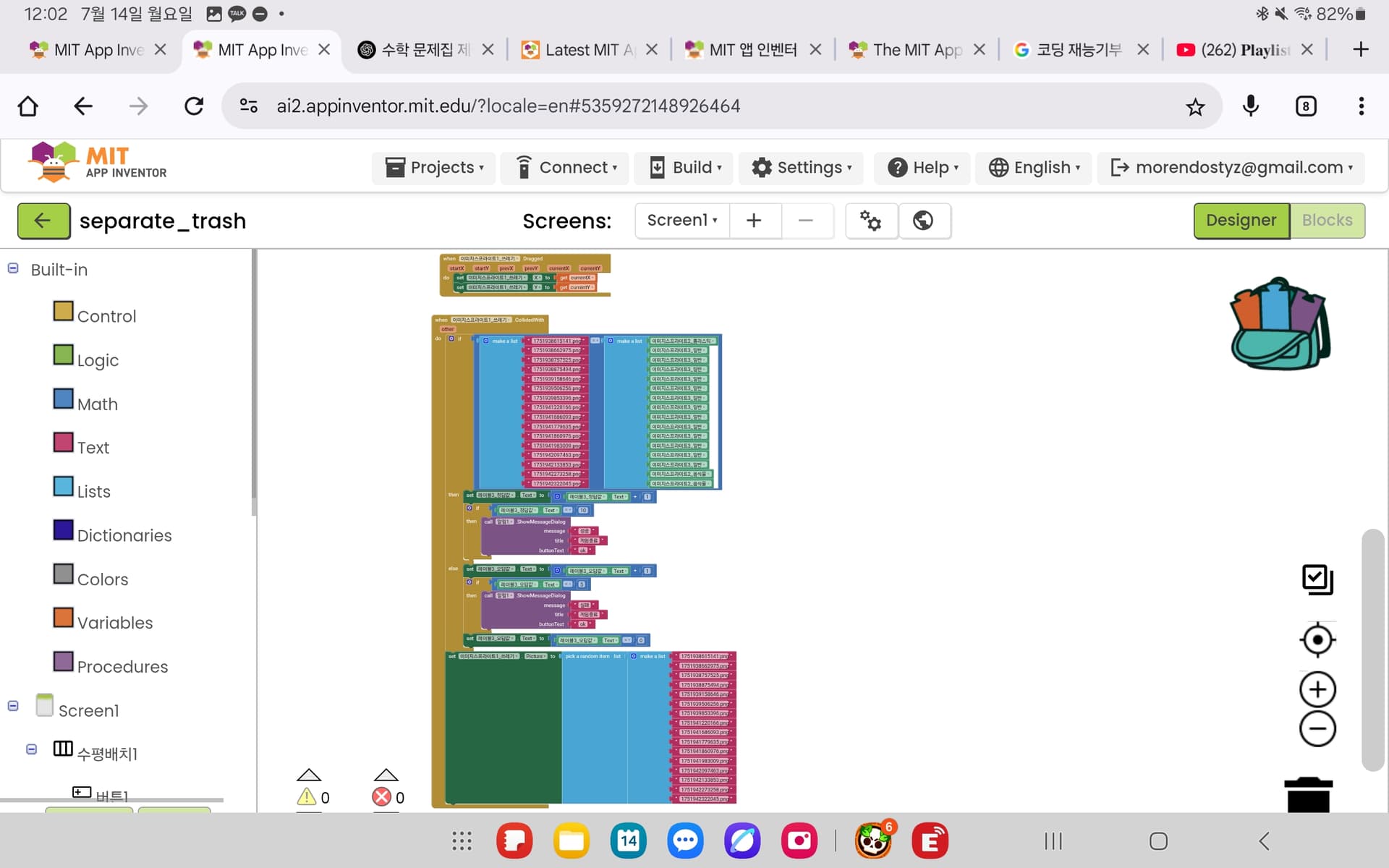Switch to Blocks view
This screenshot has width=1389, height=868.
click(x=1327, y=220)
